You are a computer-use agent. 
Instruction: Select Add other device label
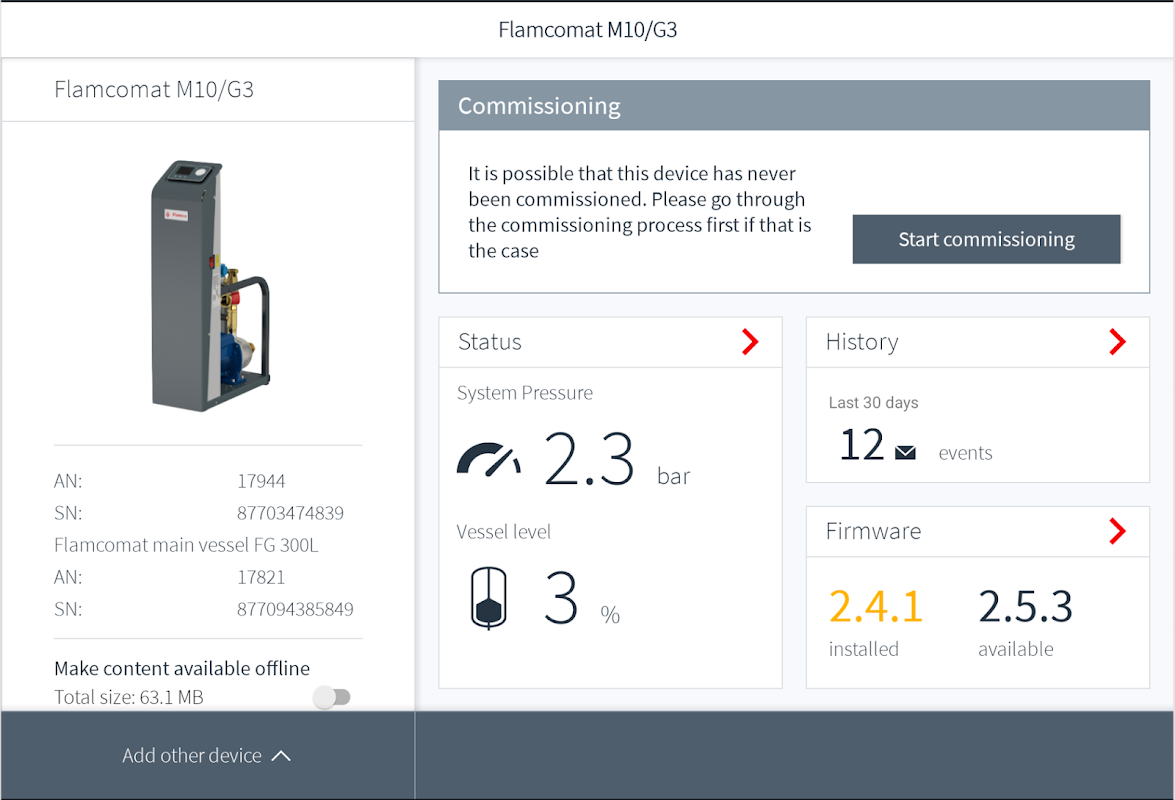[x=192, y=755]
